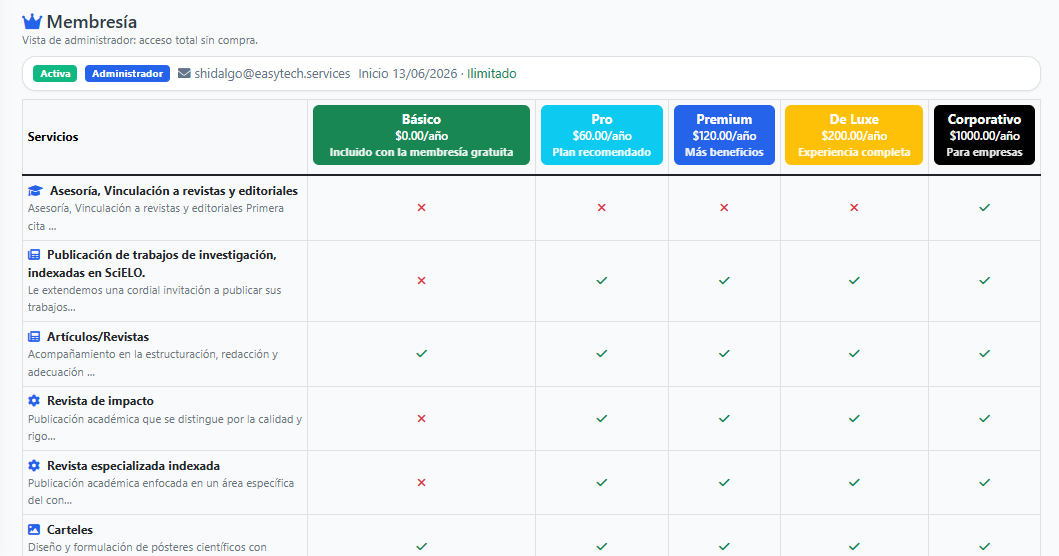Screen dimensions: 1059x556
Task: Open the Artículos/Revistas service title
Action: point(98,336)
